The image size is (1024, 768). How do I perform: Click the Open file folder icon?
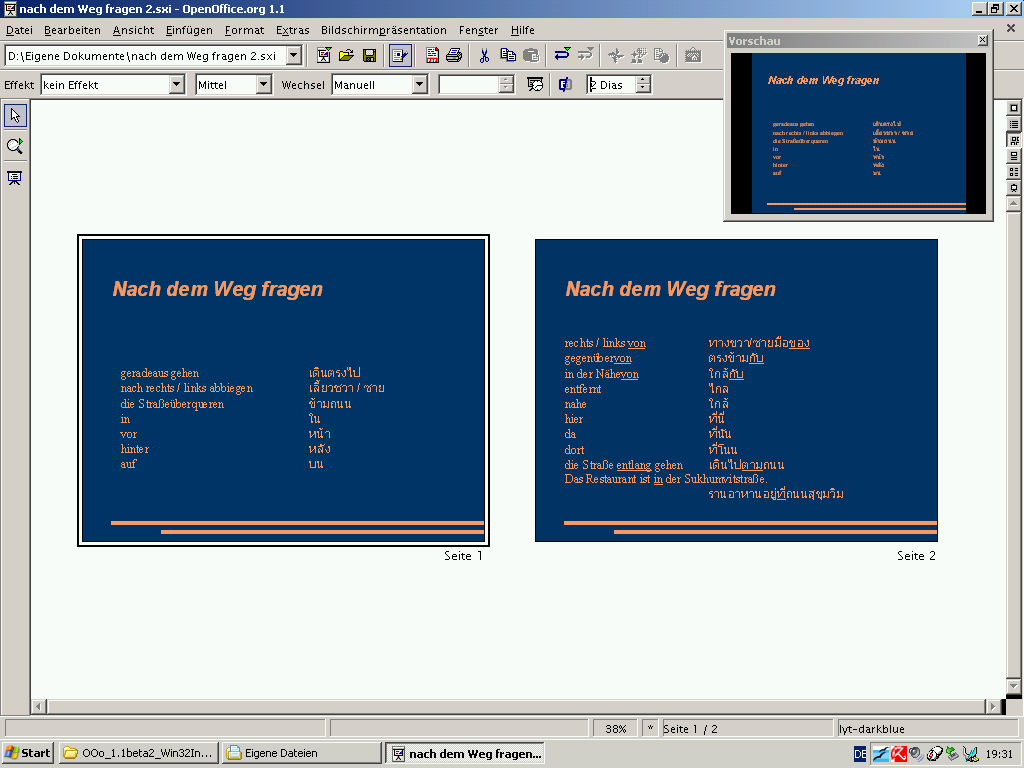[346, 55]
